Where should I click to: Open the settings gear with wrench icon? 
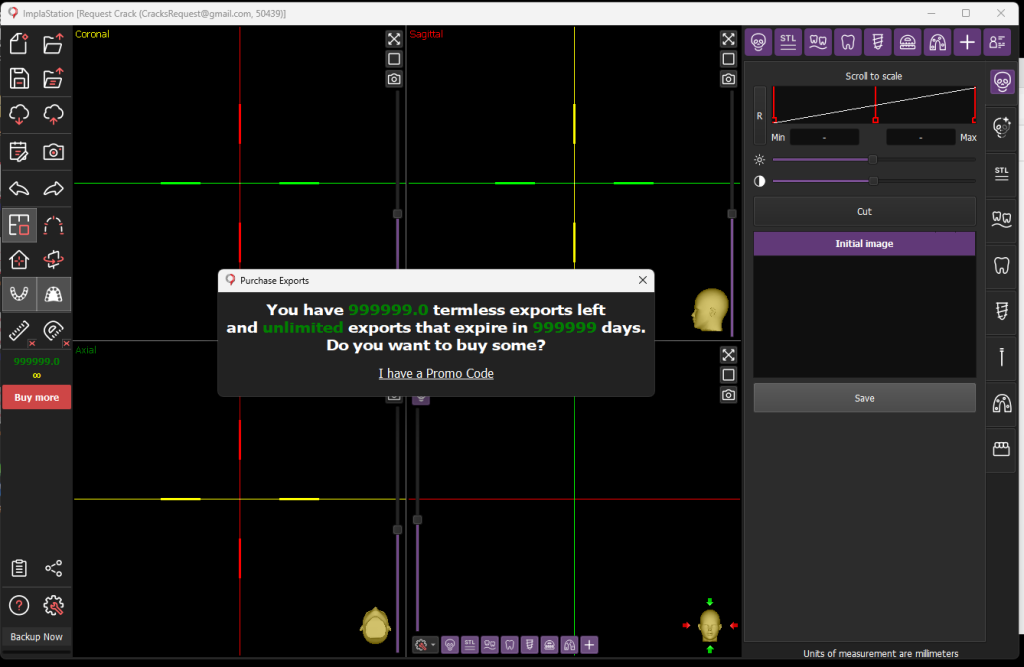(54, 605)
